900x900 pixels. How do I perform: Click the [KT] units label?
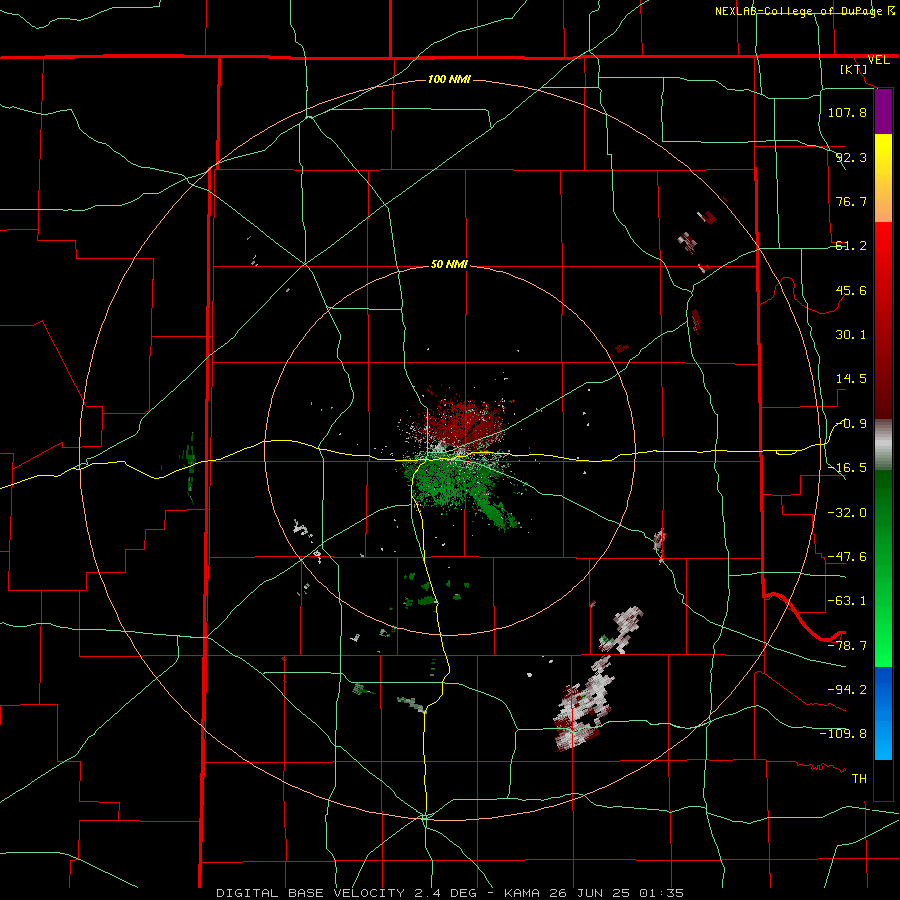(x=854, y=69)
